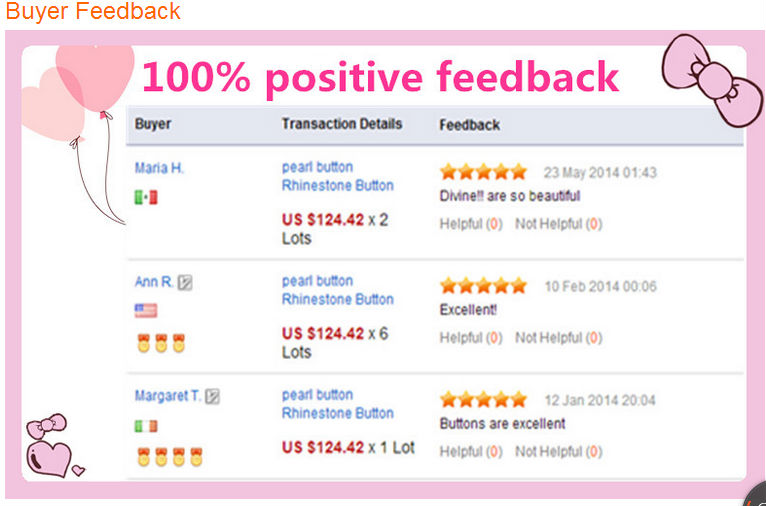Open buyer profile Margaret T.
This screenshot has height=506, width=766.
click(x=168, y=396)
